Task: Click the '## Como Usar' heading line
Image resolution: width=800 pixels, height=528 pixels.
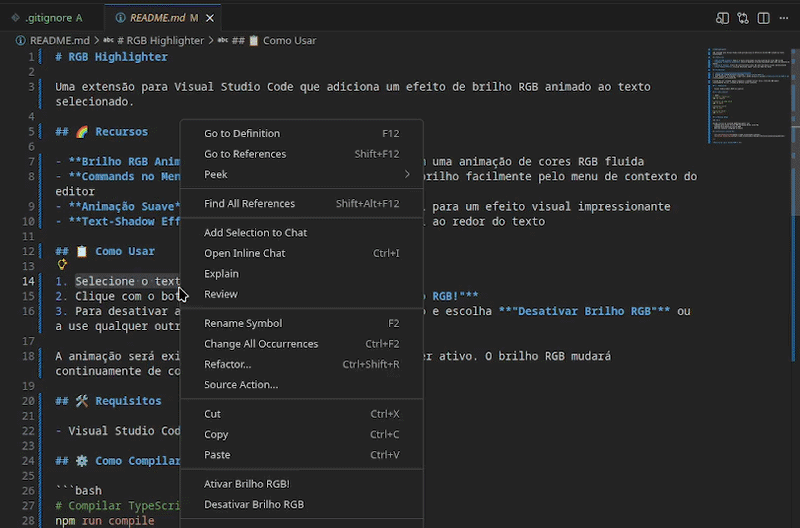Action: [105, 251]
